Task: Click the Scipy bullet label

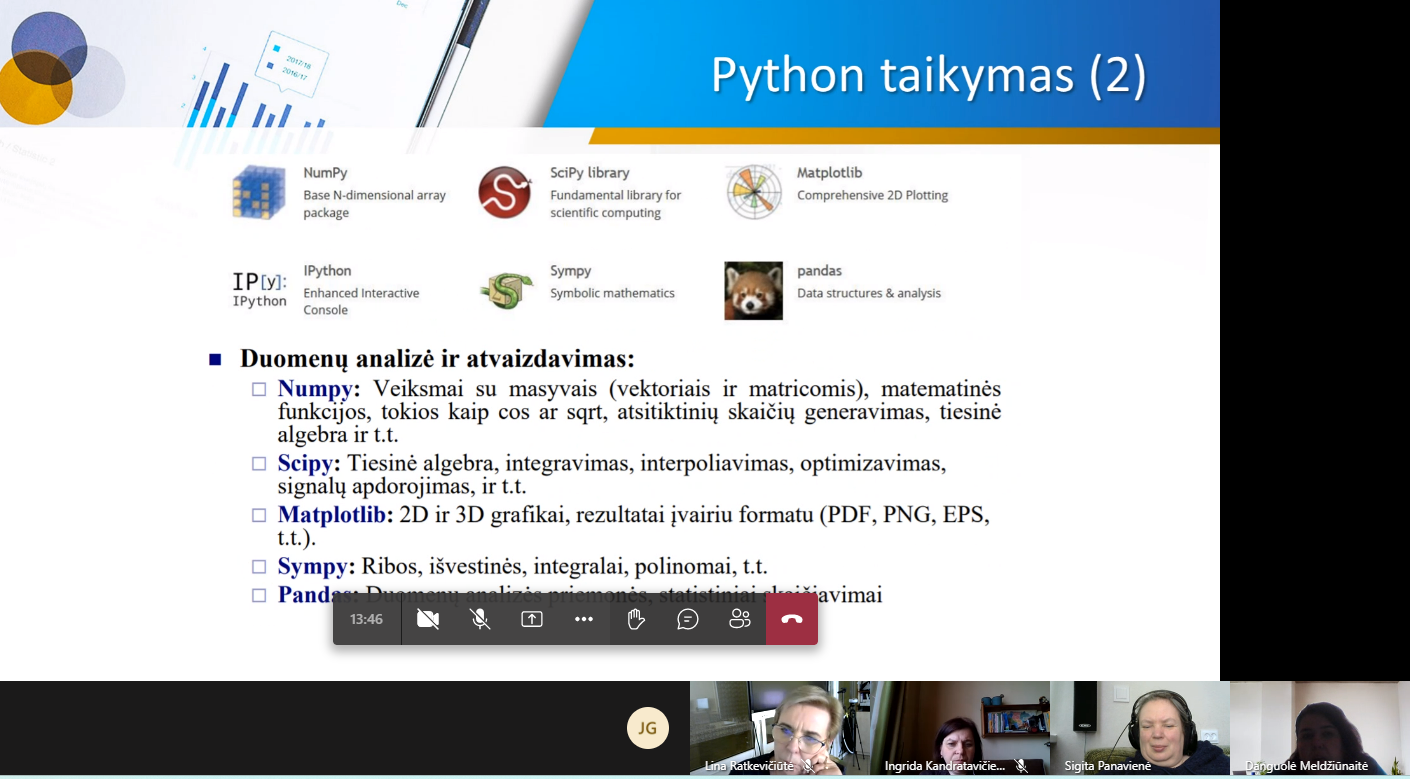Action: 309,463
